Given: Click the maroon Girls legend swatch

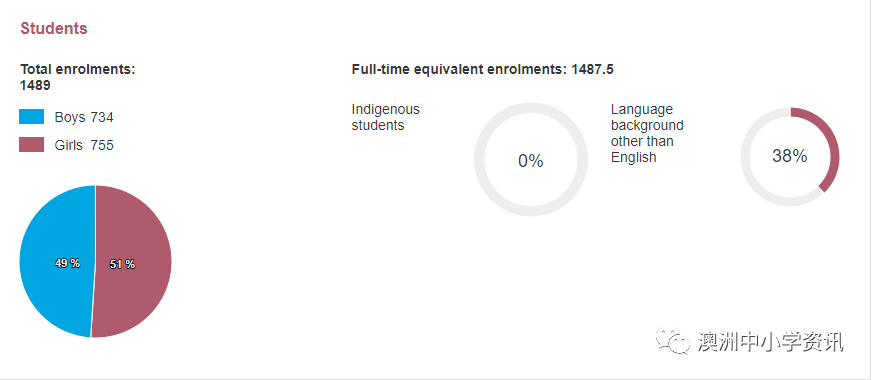Looking at the screenshot, I should [31, 145].
